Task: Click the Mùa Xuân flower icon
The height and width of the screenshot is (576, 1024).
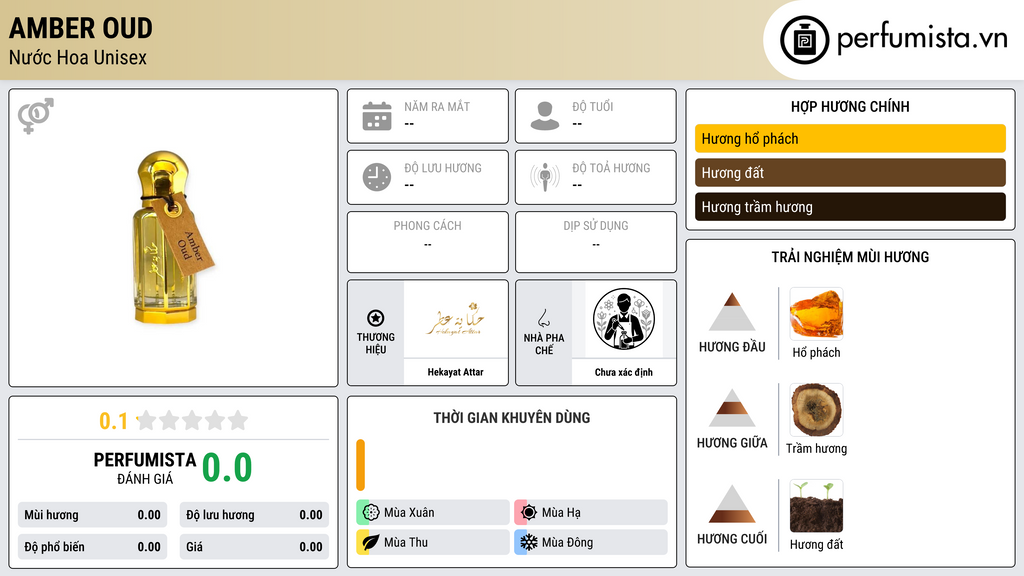Action: pos(371,513)
